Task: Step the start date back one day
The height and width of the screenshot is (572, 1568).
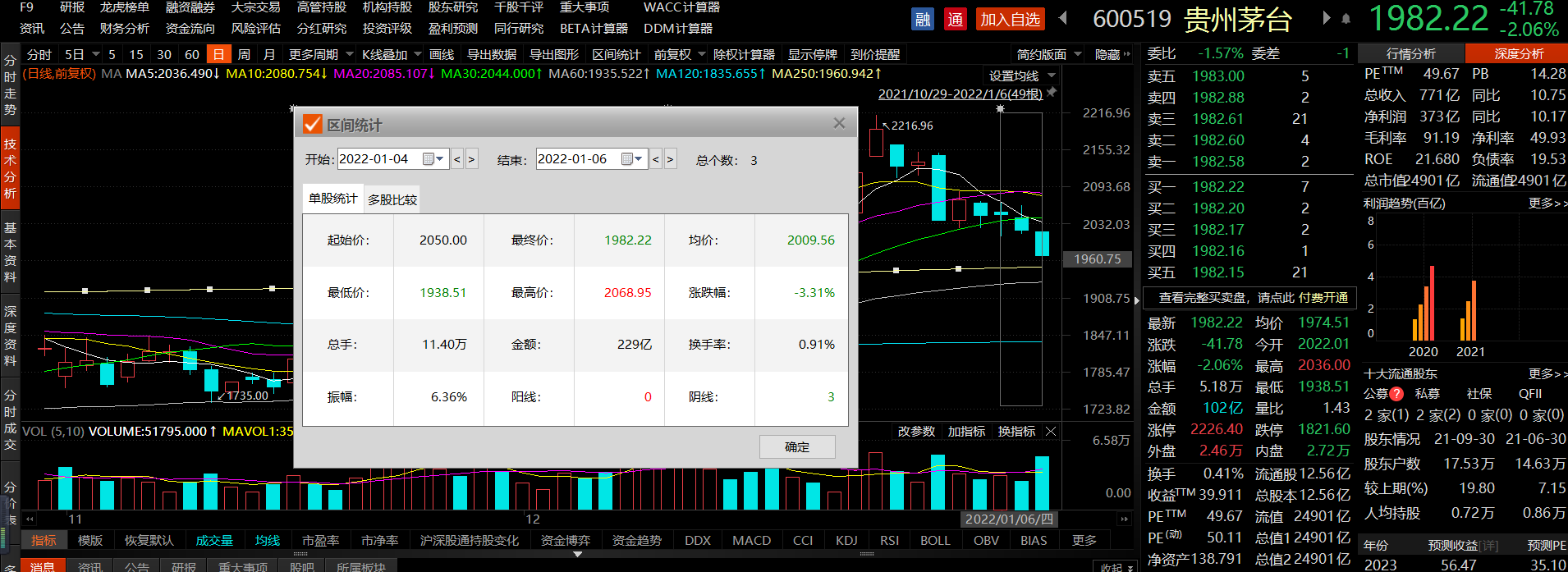Action: (457, 159)
